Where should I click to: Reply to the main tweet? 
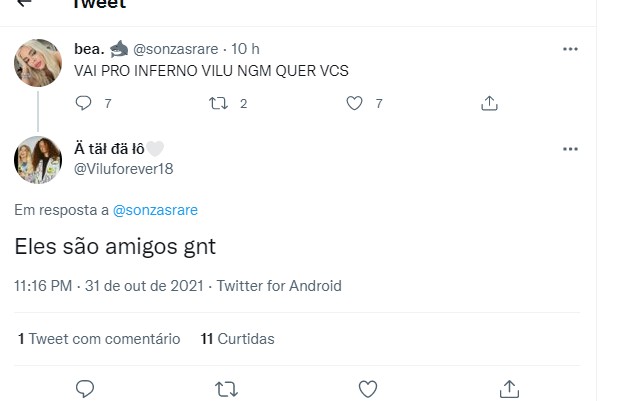point(85,388)
